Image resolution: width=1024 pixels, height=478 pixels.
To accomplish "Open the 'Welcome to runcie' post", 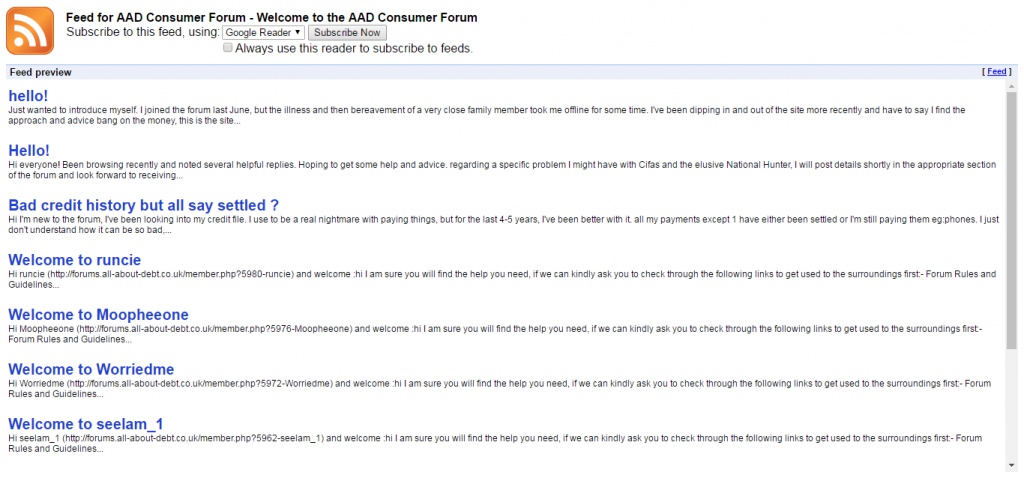I will click(74, 260).
